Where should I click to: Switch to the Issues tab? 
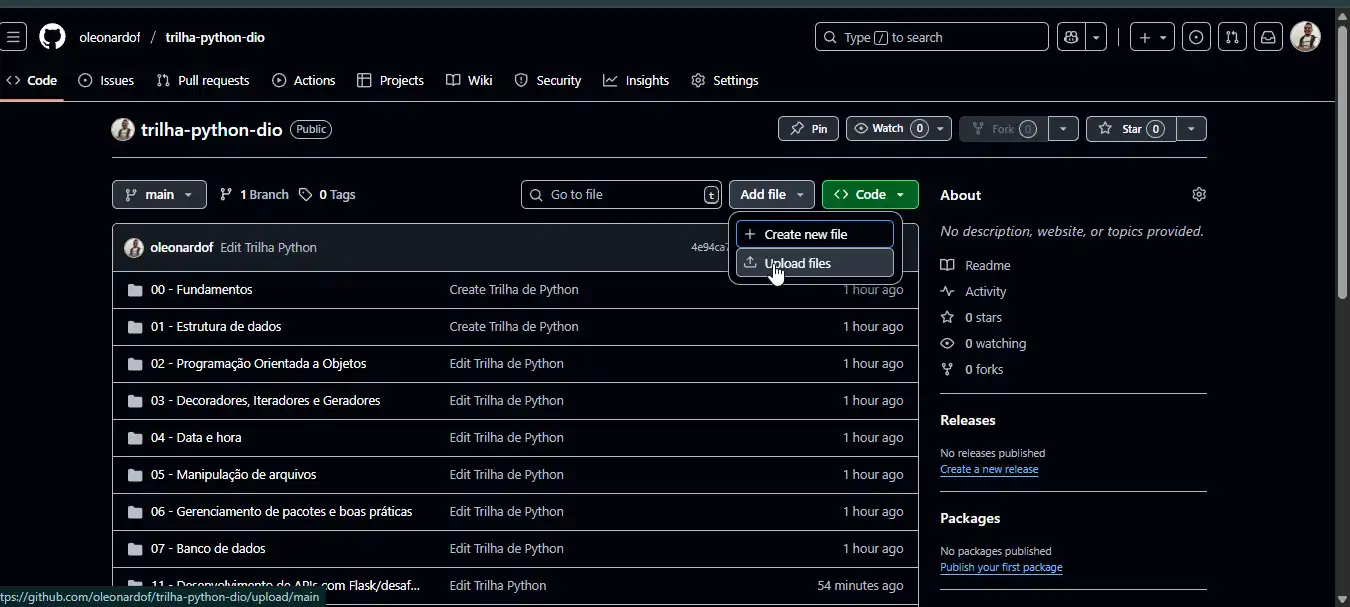(x=106, y=80)
